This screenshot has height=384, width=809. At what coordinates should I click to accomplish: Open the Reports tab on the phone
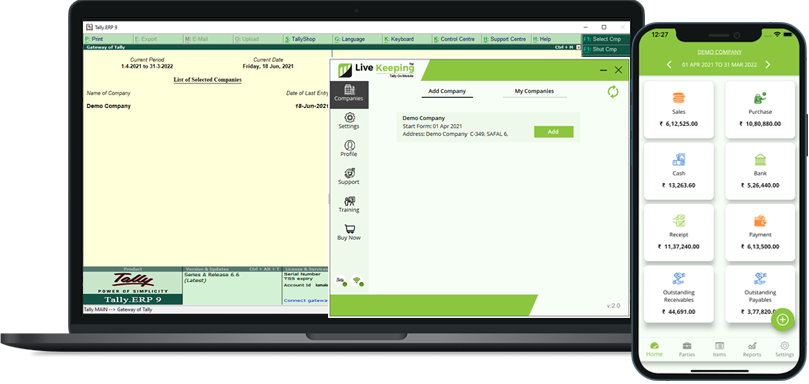[x=752, y=349]
